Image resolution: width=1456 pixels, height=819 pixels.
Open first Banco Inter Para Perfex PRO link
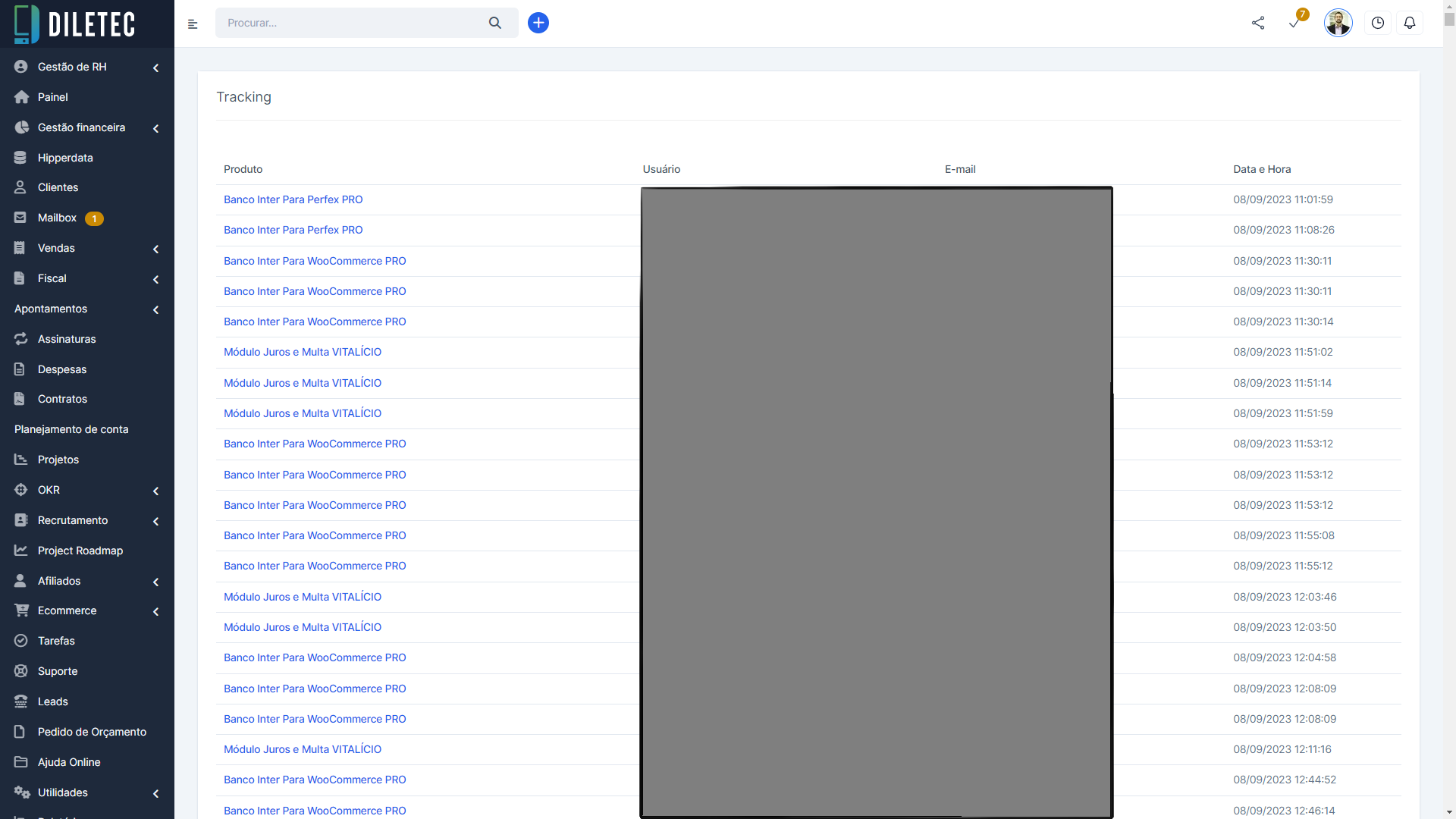[293, 199]
